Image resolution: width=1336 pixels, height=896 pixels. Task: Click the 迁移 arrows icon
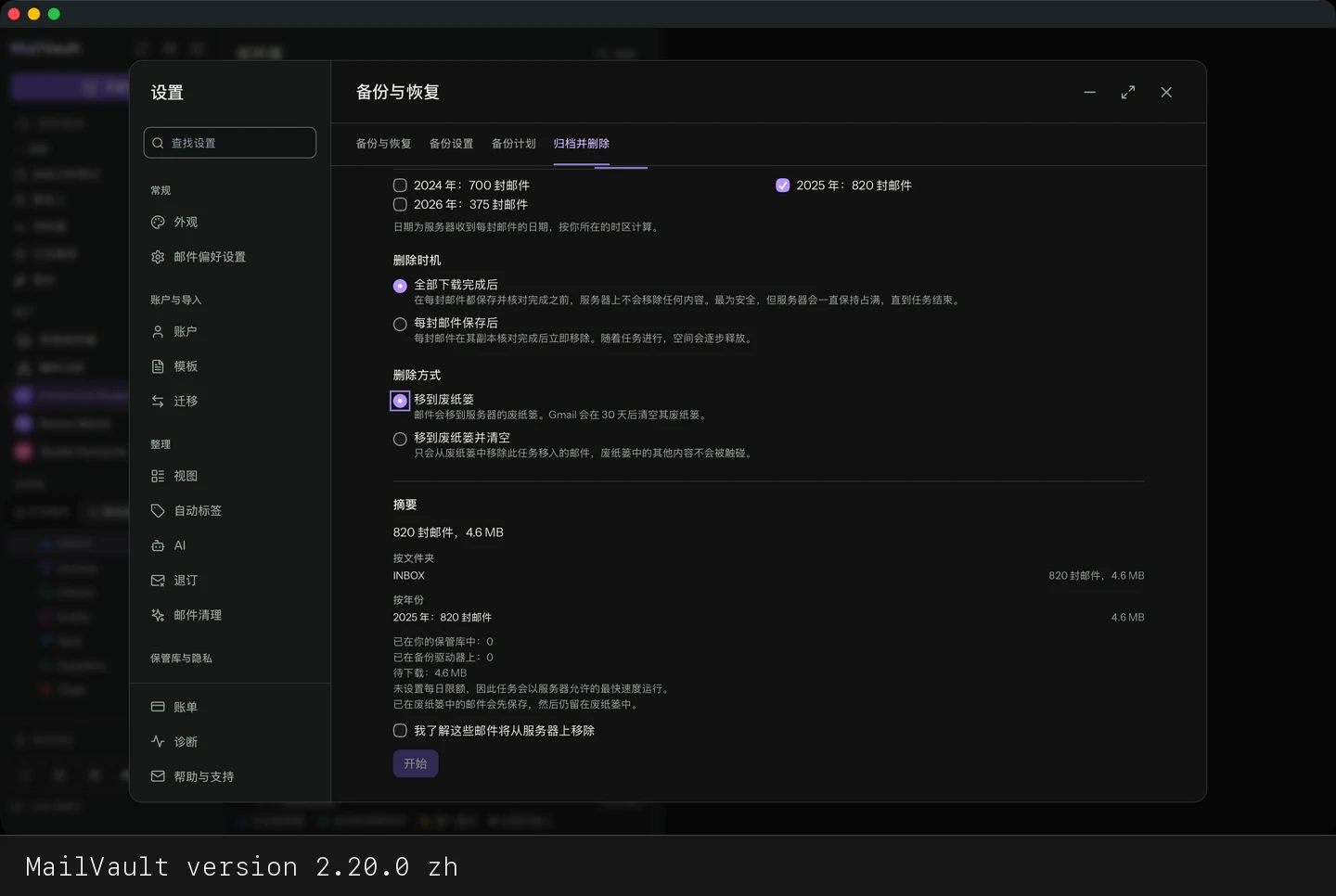click(x=158, y=402)
